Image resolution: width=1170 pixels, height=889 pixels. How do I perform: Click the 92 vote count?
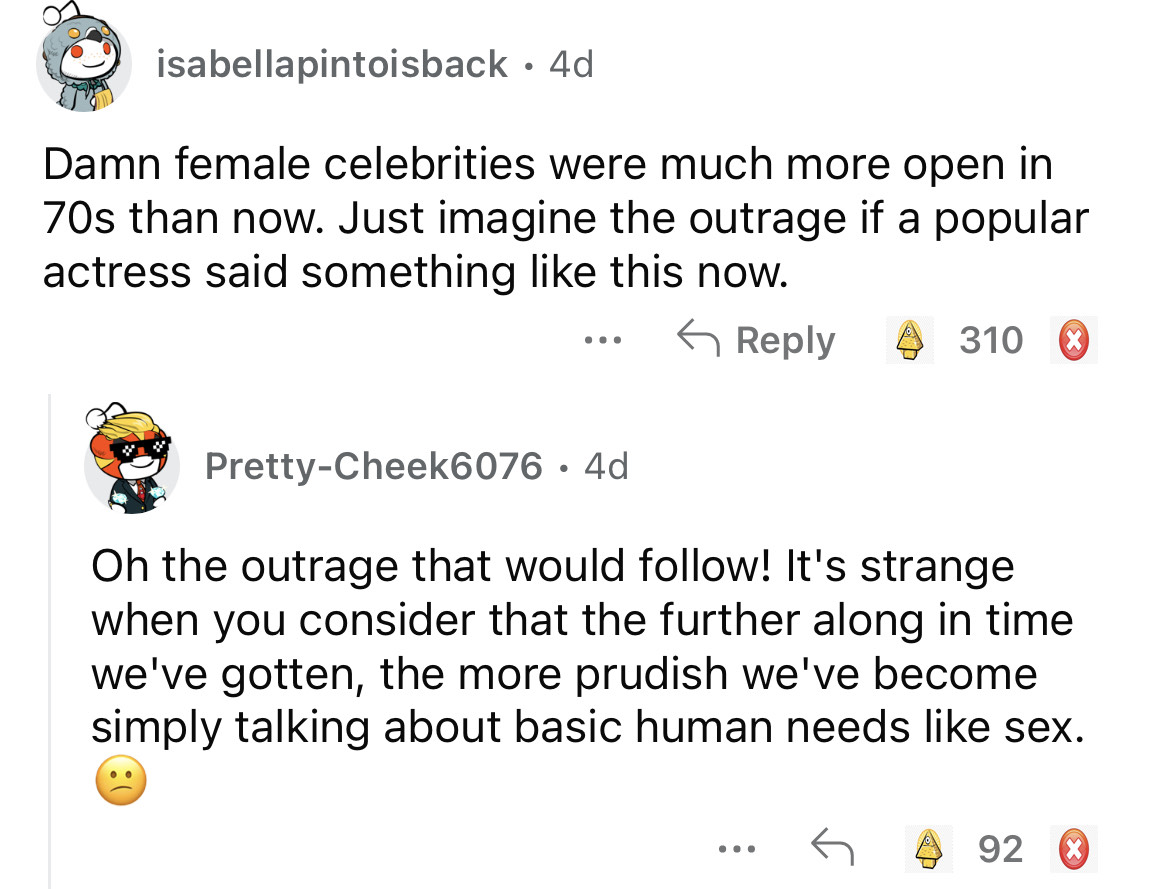pyautogui.click(x=1000, y=848)
